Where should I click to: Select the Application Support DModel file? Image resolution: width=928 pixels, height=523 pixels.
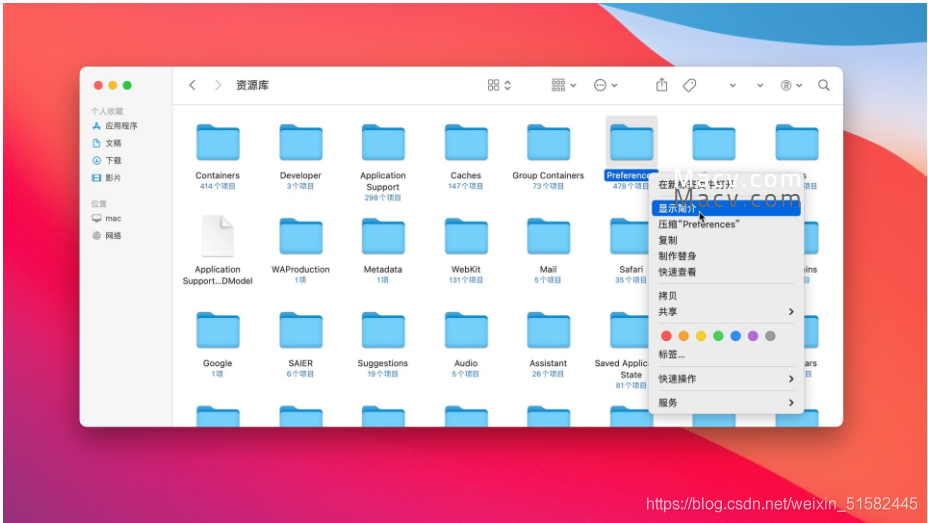(x=218, y=236)
